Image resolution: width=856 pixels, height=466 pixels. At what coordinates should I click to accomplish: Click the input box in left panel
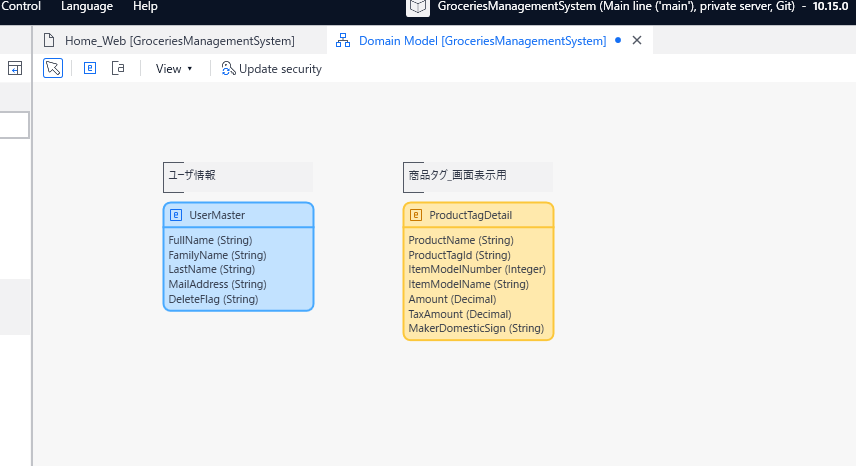pos(14,126)
